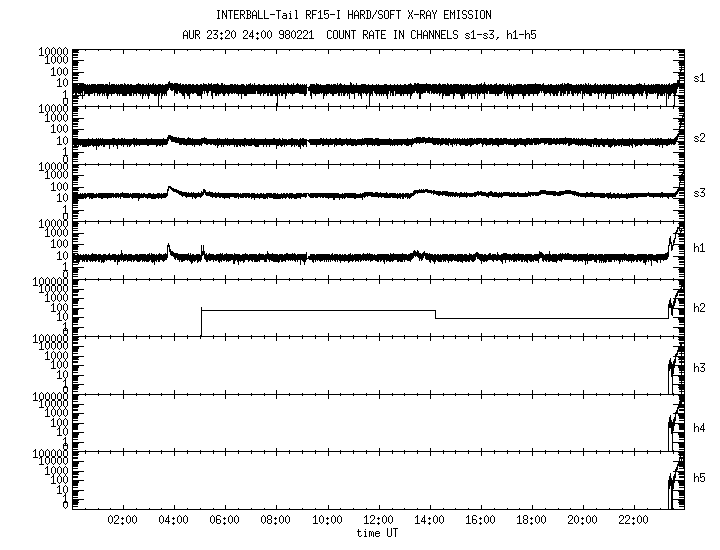Click the s1 channel label
This screenshot has height=550, width=720.
(x=699, y=78)
